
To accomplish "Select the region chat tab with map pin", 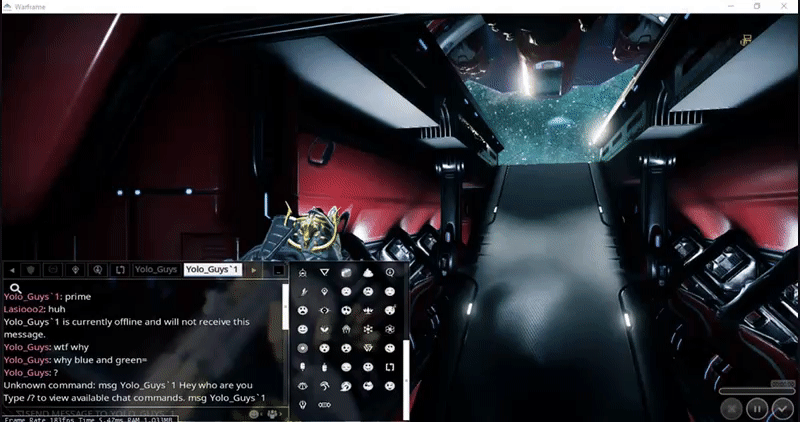I will (76, 270).
